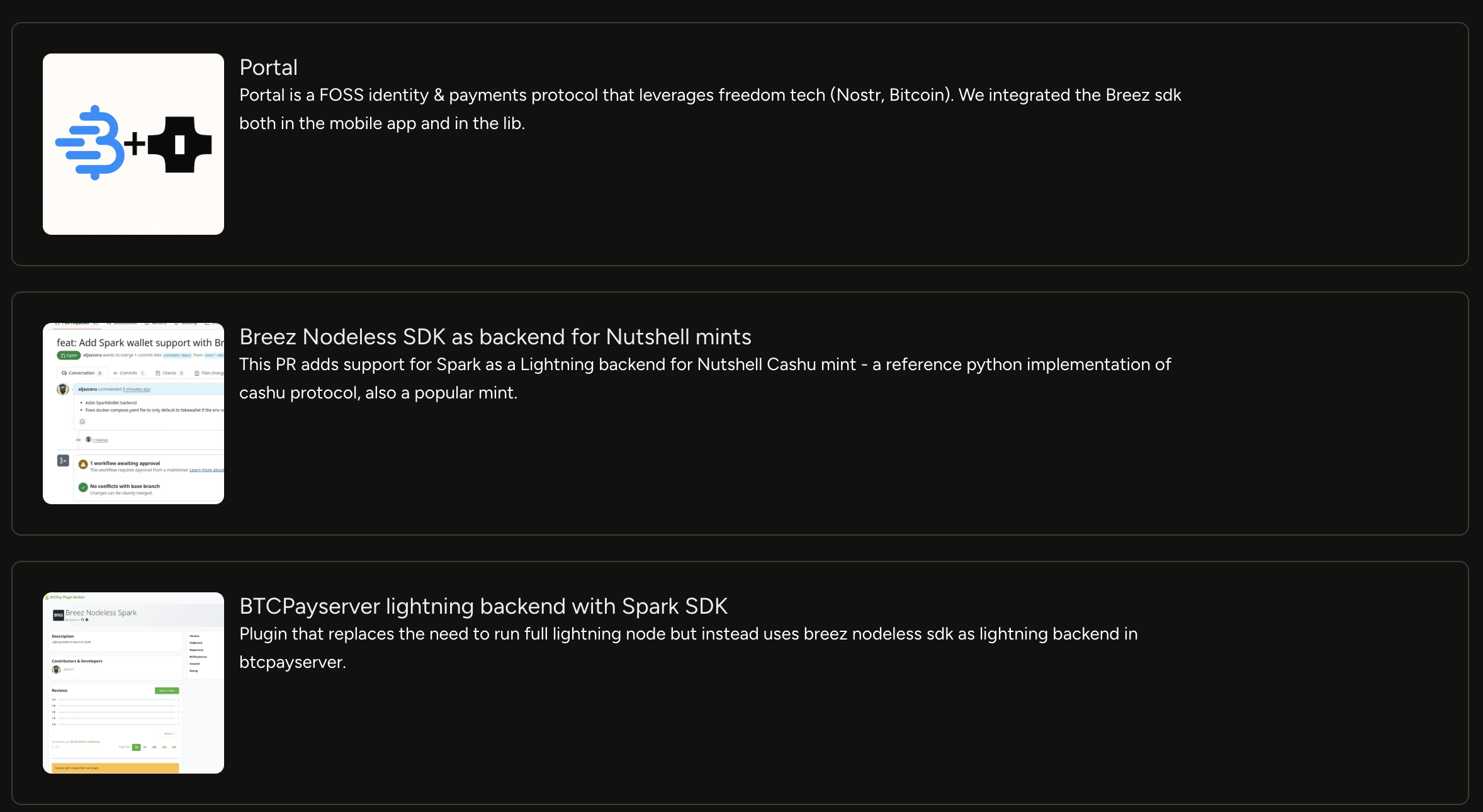Open the Portal project title
Screen dimensions: 1483x812
click(268, 67)
